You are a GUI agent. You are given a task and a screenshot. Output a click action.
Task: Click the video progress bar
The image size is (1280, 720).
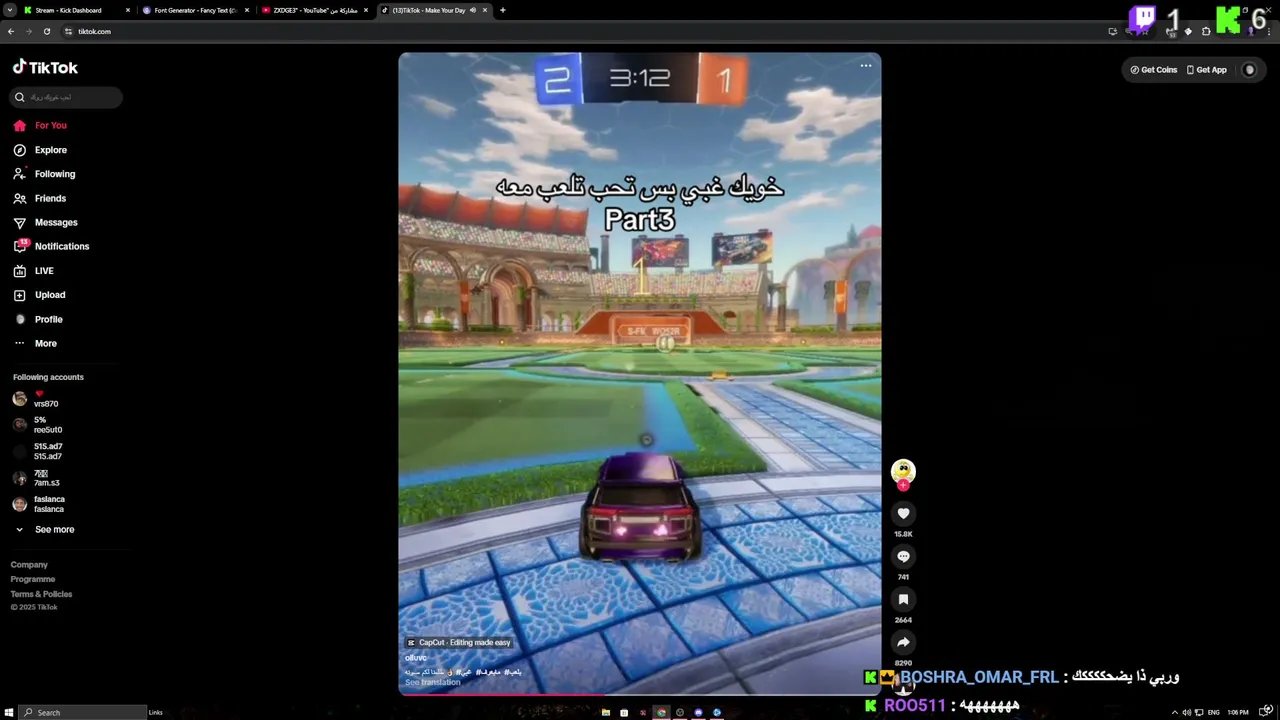[640, 693]
